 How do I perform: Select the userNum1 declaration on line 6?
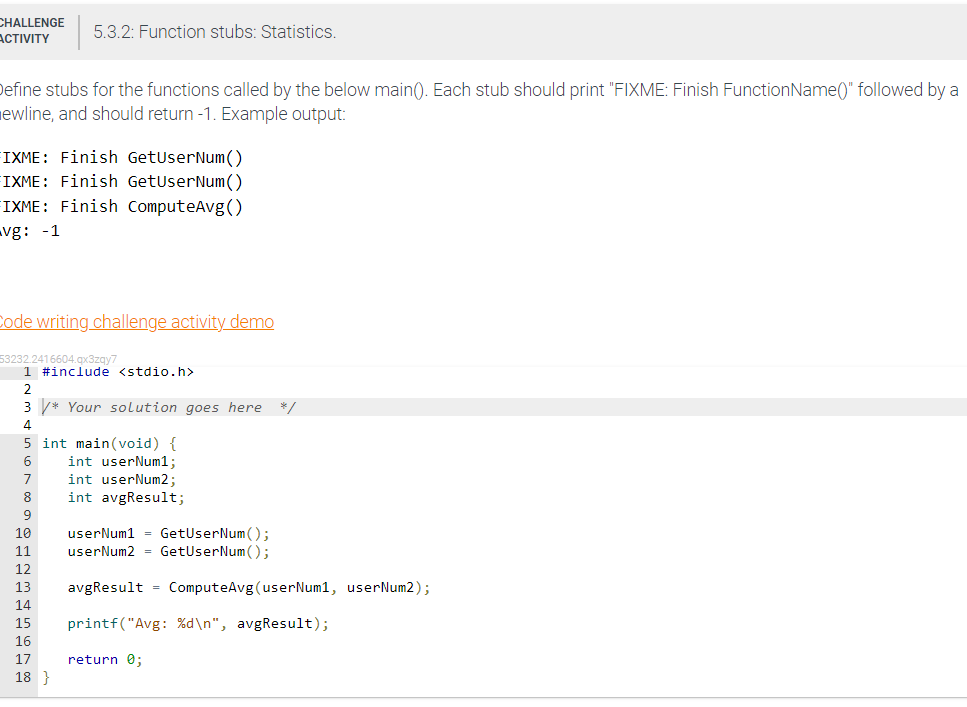tap(121, 460)
